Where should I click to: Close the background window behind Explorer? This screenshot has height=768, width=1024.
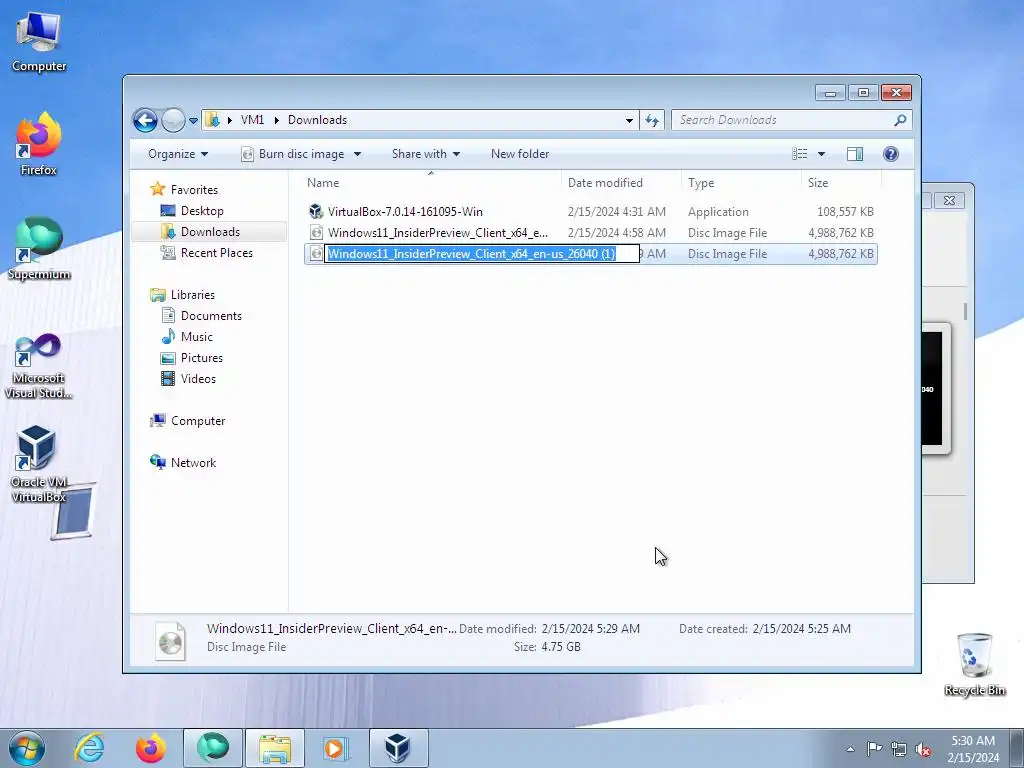pos(949,200)
